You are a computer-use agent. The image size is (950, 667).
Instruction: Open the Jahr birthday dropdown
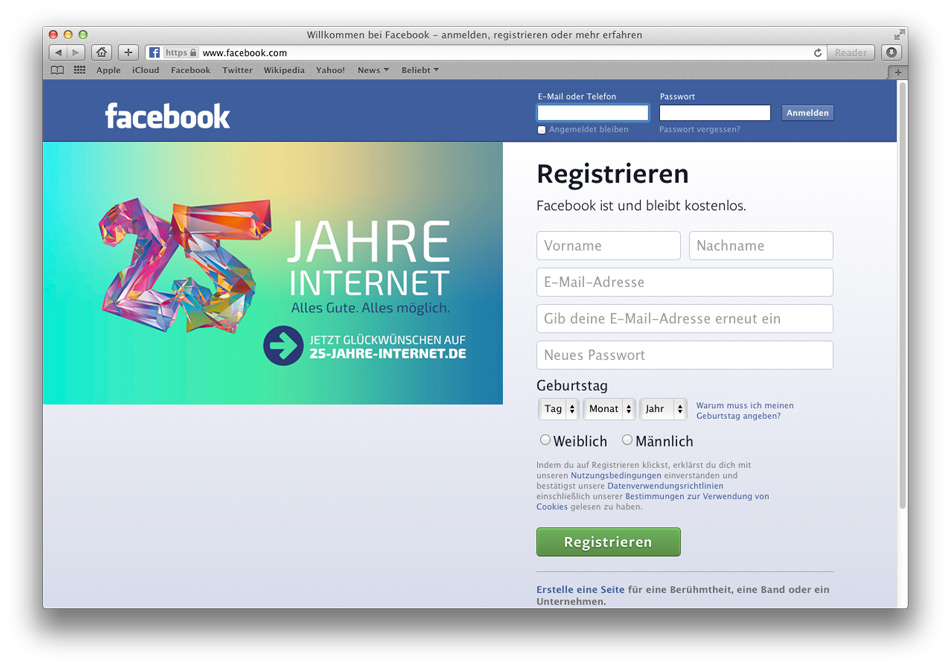tap(662, 408)
